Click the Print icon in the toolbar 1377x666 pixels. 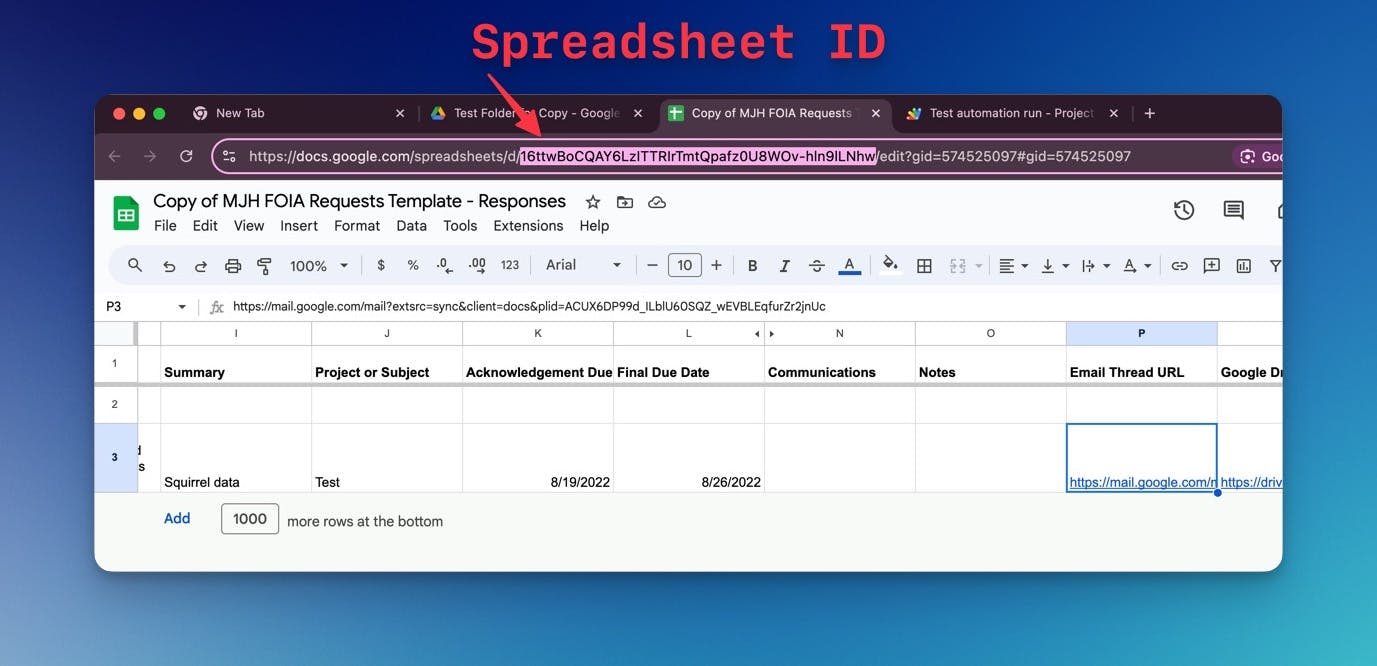233,266
